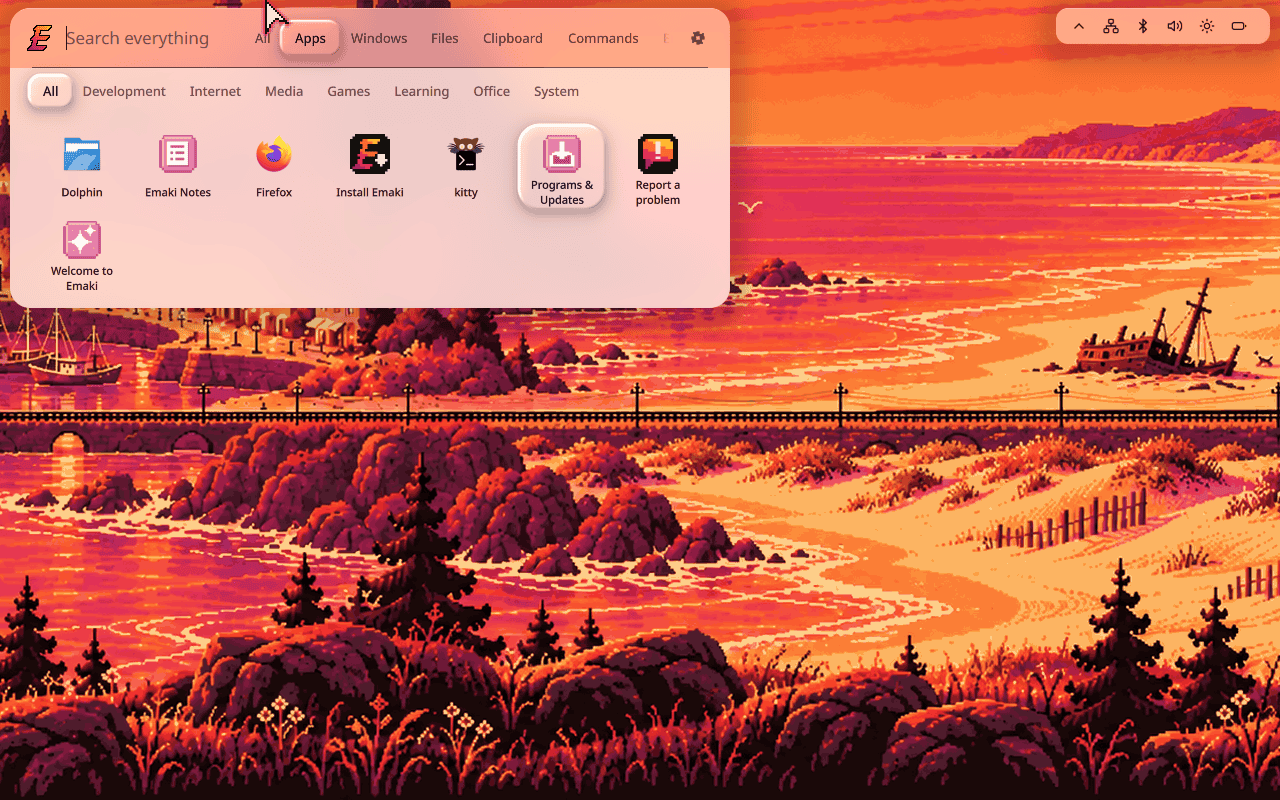The image size is (1280, 800).
Task: Filter apps by Development category
Action: click(x=124, y=91)
